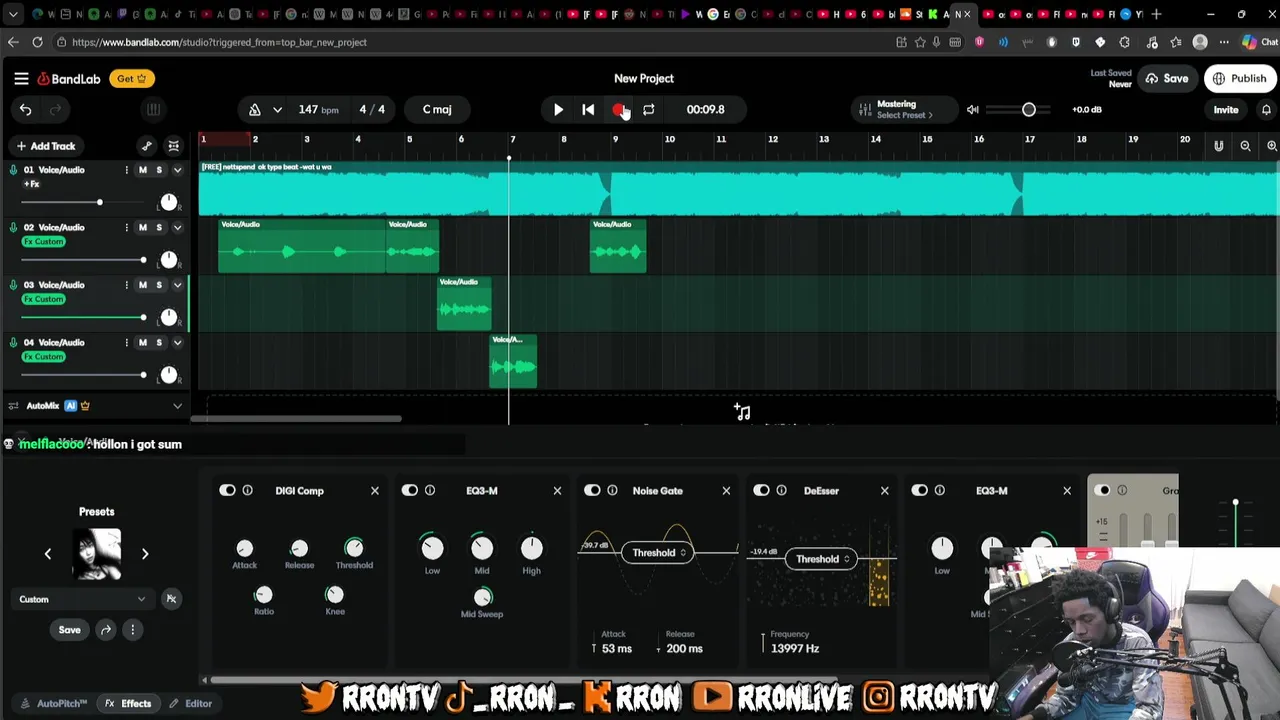Open the C maj key selector
The width and height of the screenshot is (1280, 720).
[x=437, y=110]
